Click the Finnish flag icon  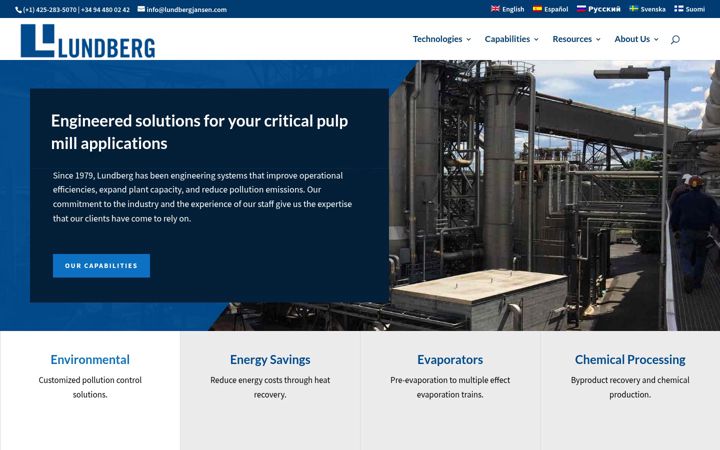[679, 9]
